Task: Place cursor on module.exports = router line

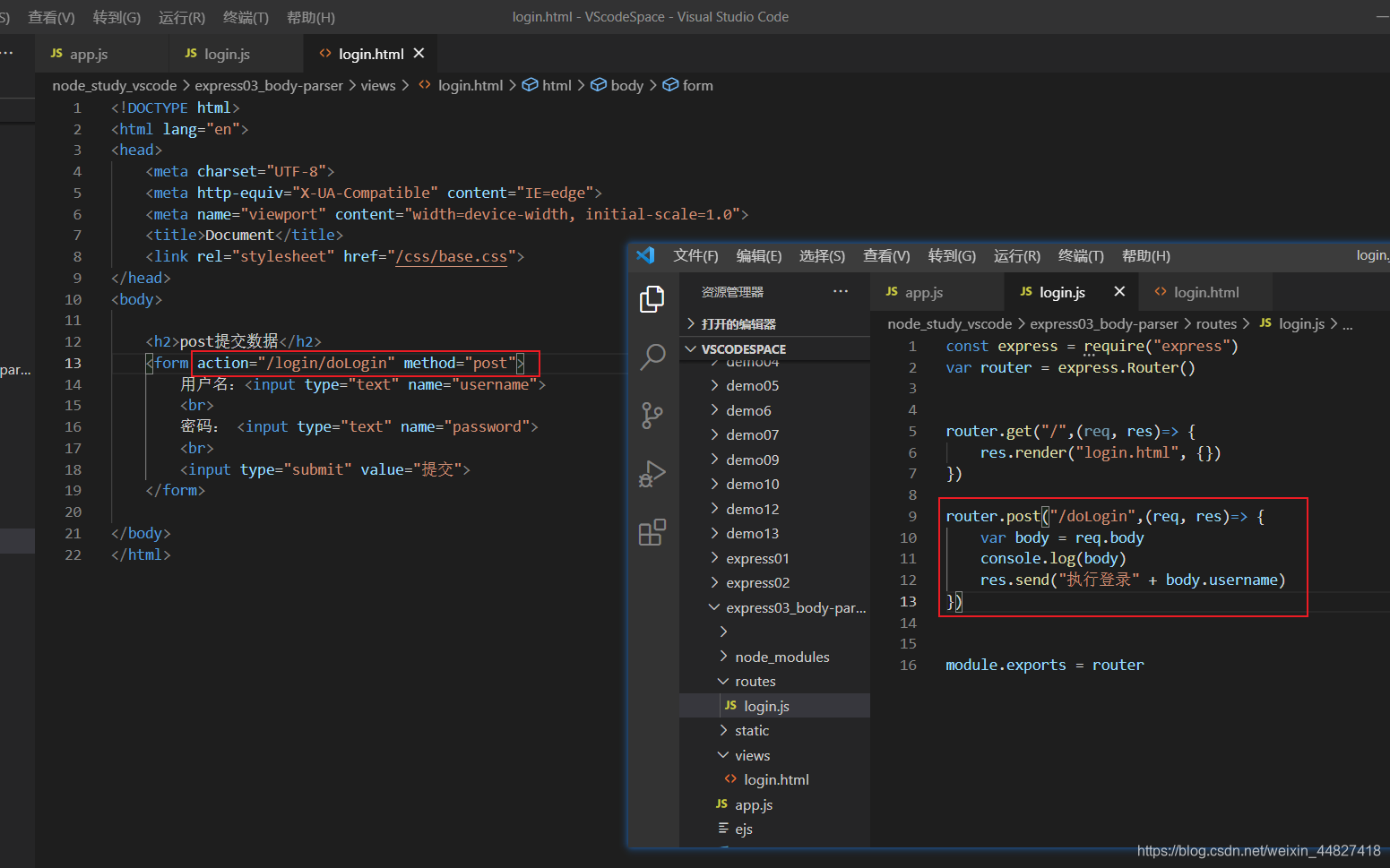Action: (x=1045, y=665)
